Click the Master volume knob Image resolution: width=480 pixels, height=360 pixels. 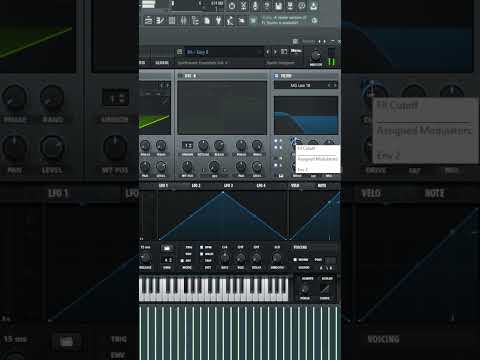click(x=315, y=55)
